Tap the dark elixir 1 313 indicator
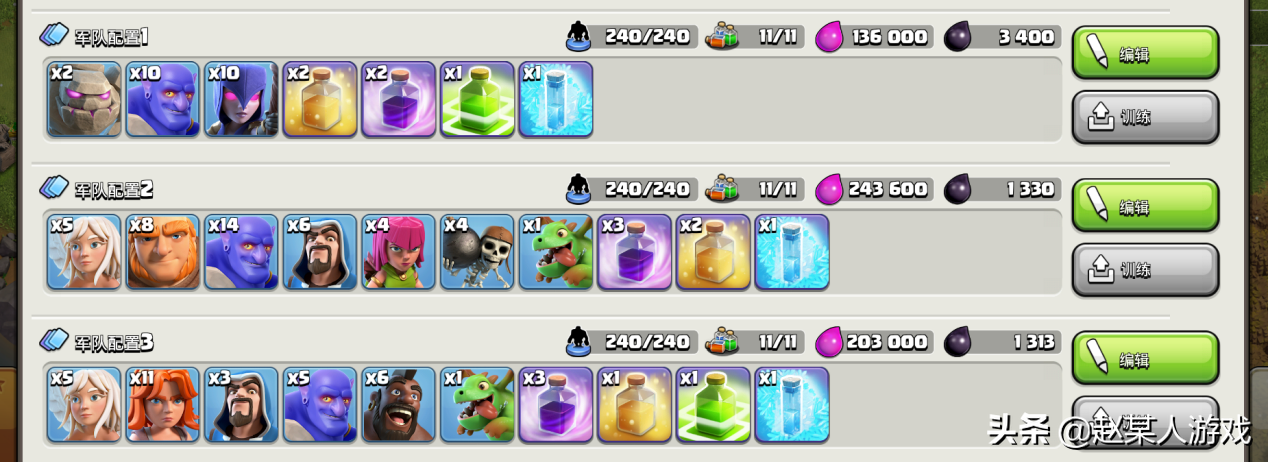 pyautogui.click(x=1001, y=342)
